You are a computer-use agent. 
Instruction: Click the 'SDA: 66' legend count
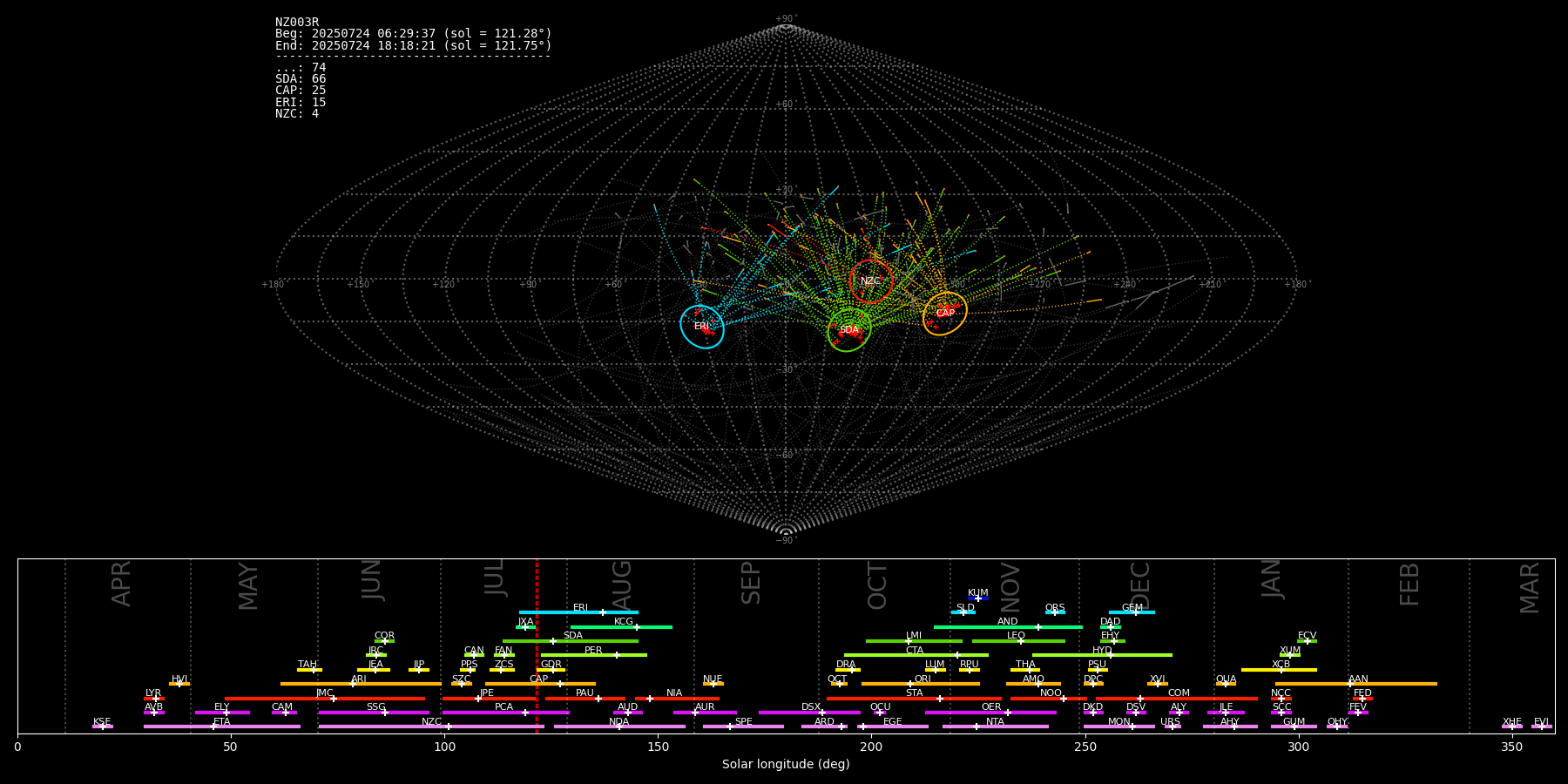point(301,79)
